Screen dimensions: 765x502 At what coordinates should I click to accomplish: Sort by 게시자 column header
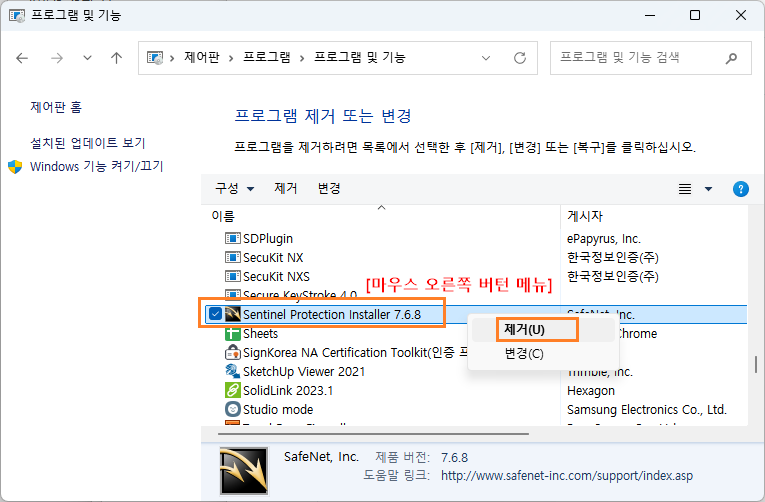tap(585, 216)
